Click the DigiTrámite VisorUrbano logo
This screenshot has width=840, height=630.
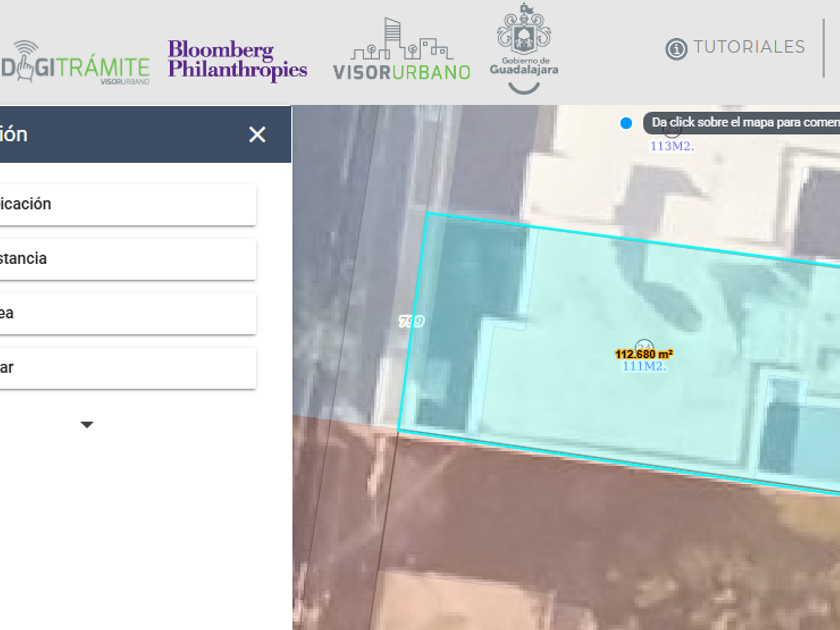75,63
